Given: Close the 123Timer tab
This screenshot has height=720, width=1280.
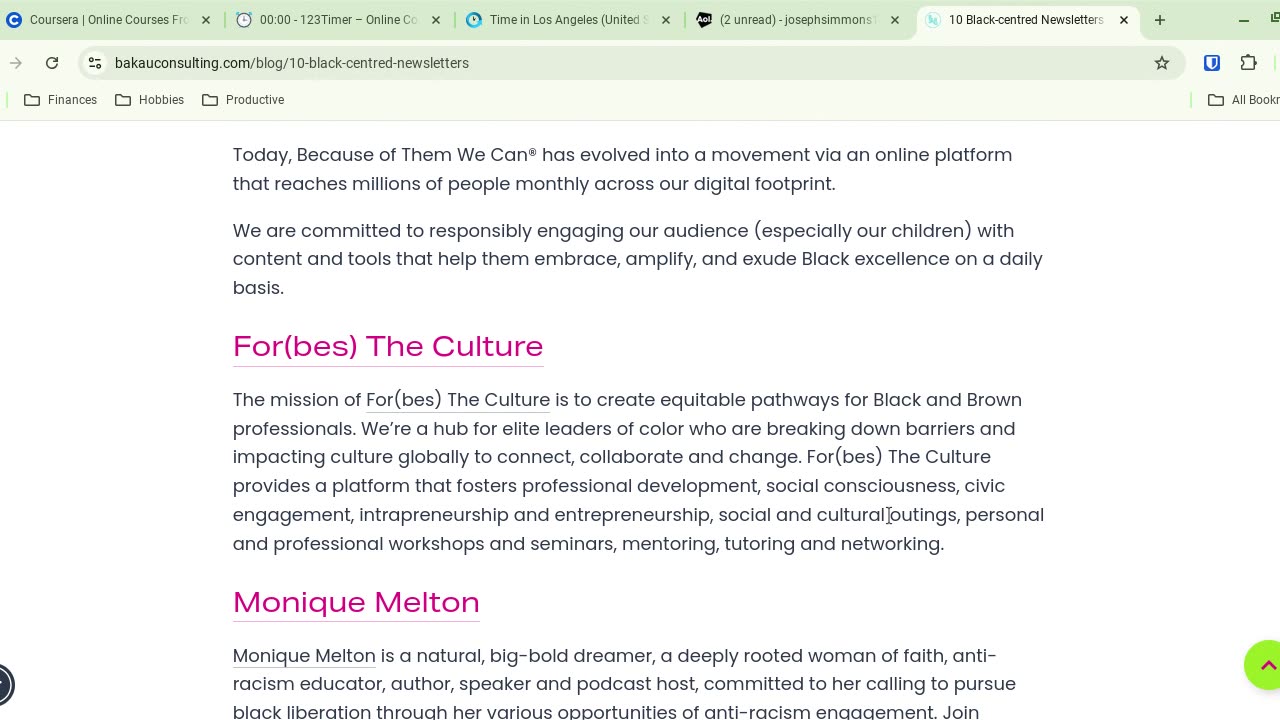Looking at the screenshot, I should click(435, 20).
